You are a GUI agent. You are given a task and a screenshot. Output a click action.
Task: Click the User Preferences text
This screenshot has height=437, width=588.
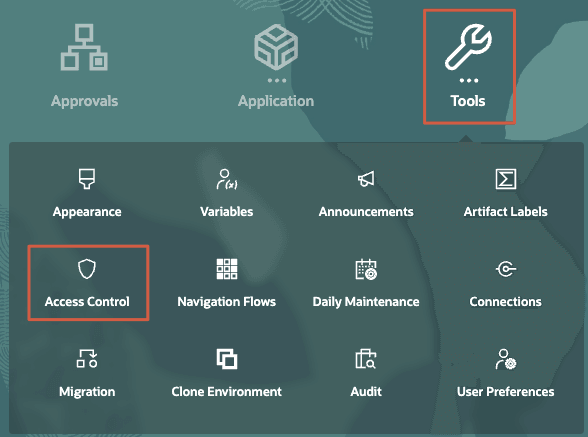(506, 392)
